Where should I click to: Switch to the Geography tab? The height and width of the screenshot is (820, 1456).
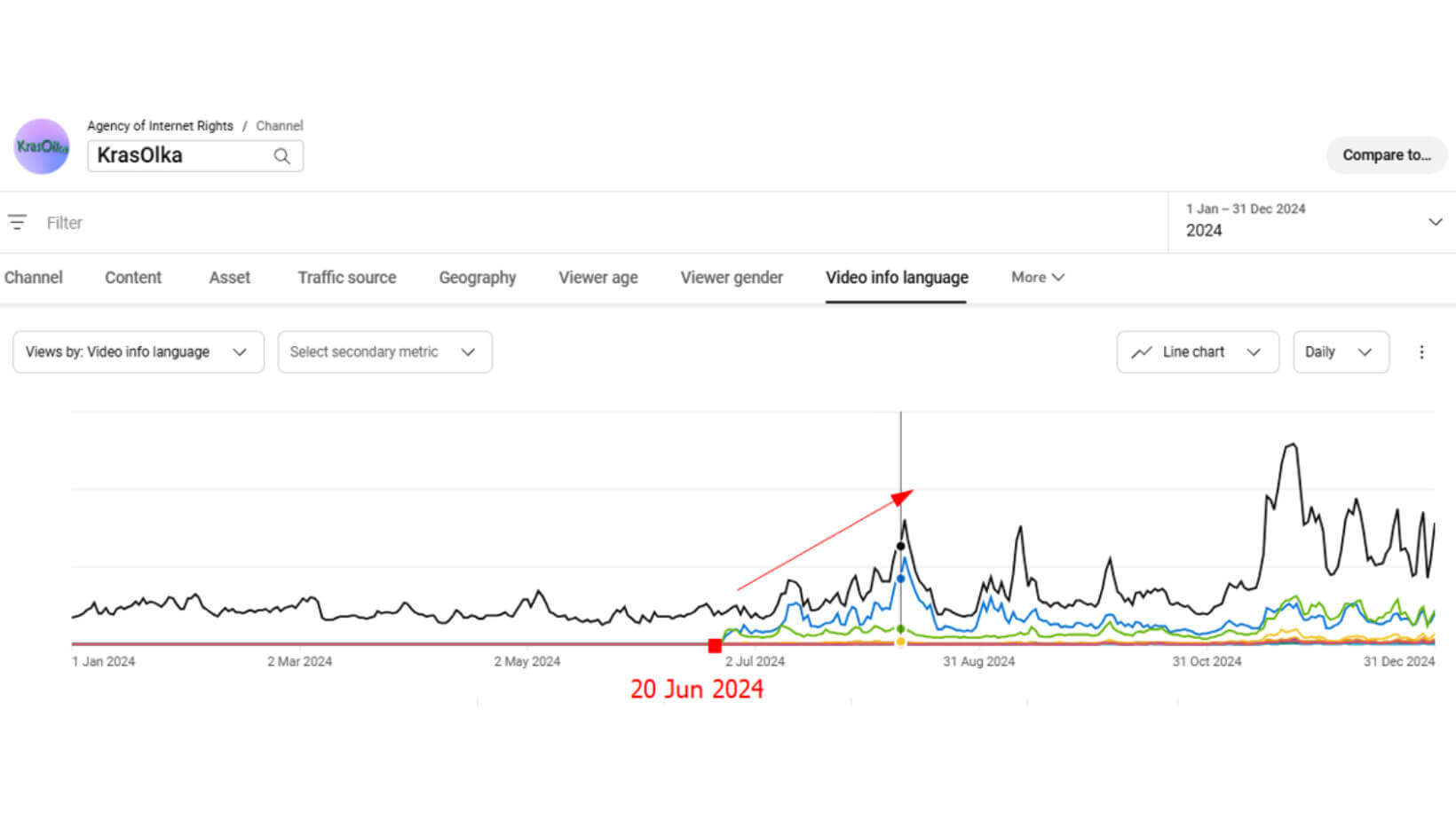coord(477,277)
